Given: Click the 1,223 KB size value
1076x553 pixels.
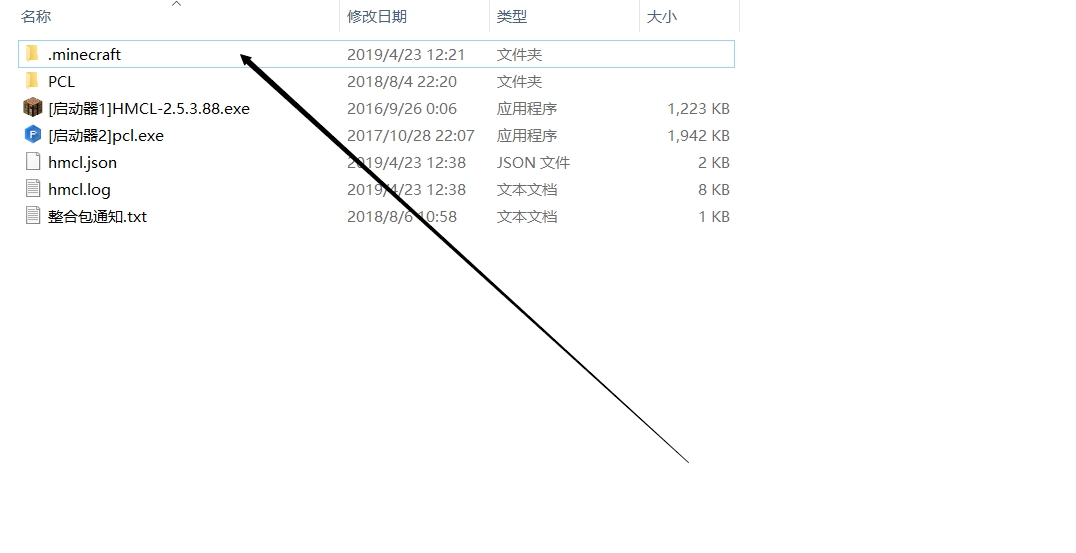Looking at the screenshot, I should [x=699, y=108].
